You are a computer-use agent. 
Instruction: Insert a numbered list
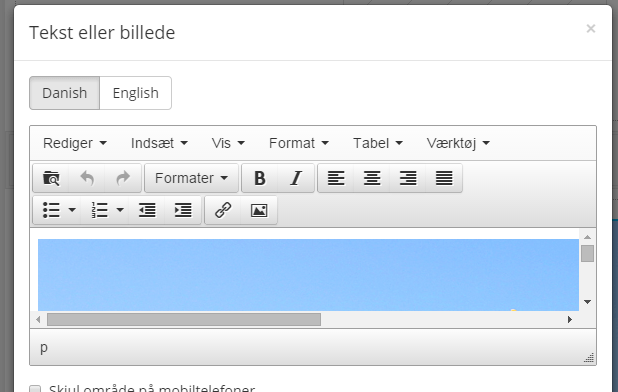[99, 210]
